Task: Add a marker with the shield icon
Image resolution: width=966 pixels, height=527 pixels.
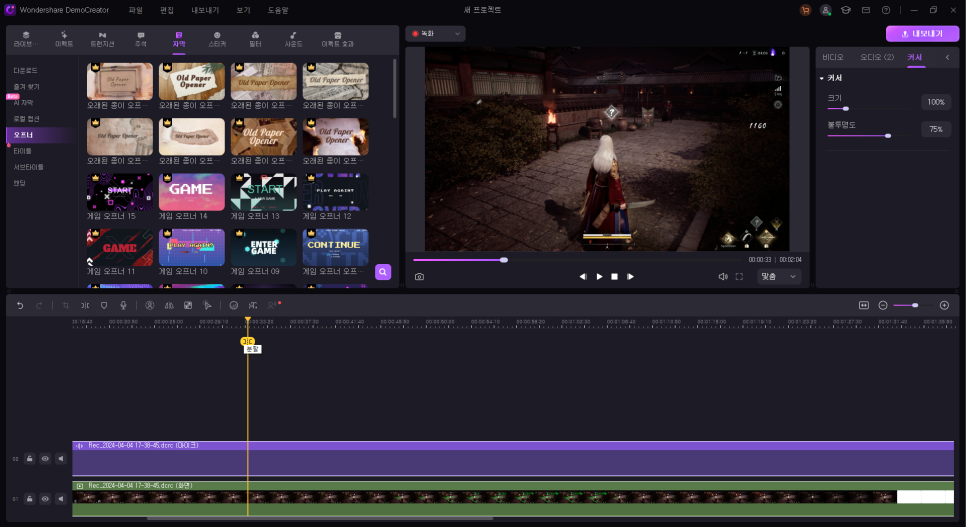Action: (x=104, y=305)
